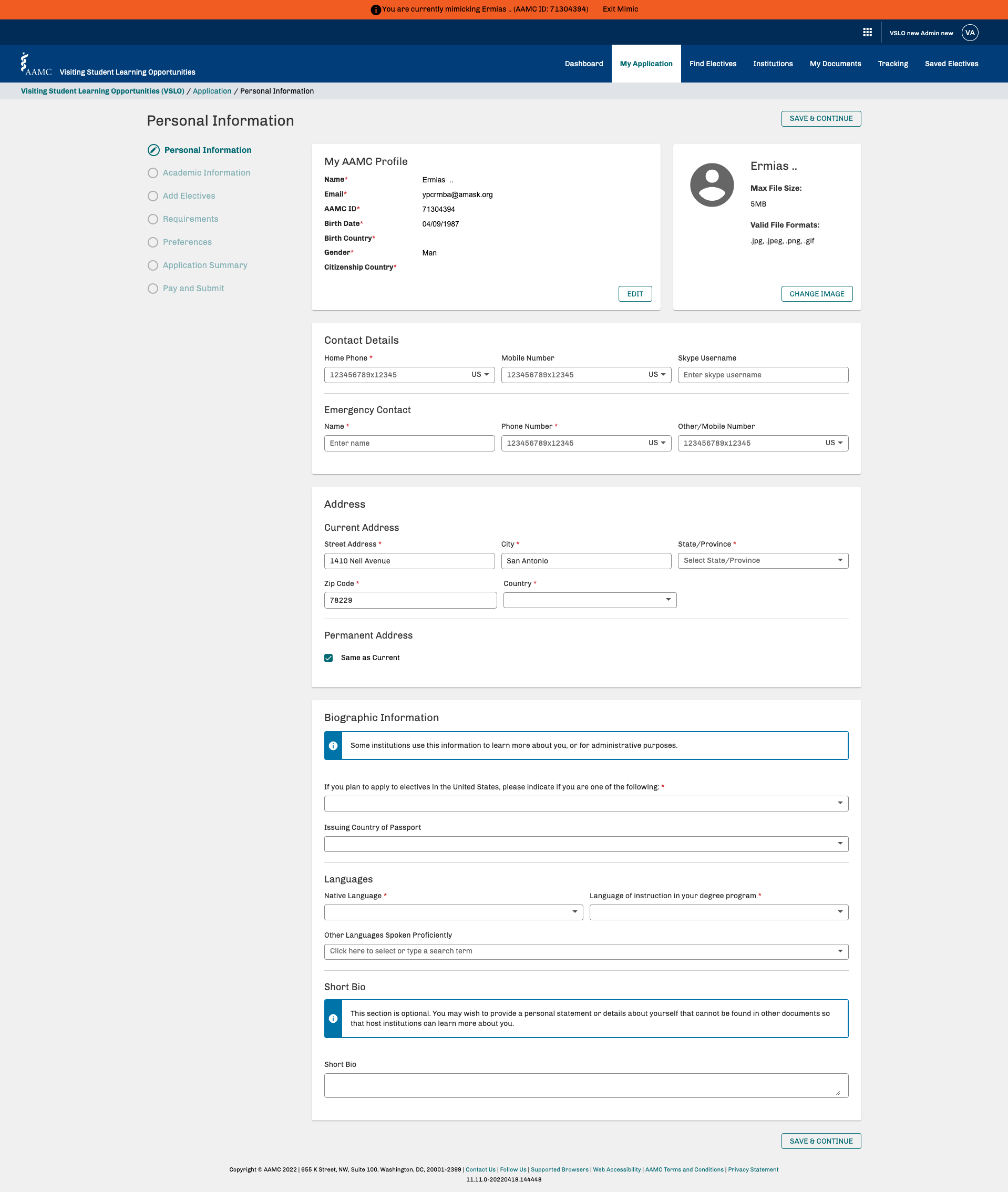Open the Native Language dropdown
Image resolution: width=1008 pixels, height=1192 pixels.
453,912
